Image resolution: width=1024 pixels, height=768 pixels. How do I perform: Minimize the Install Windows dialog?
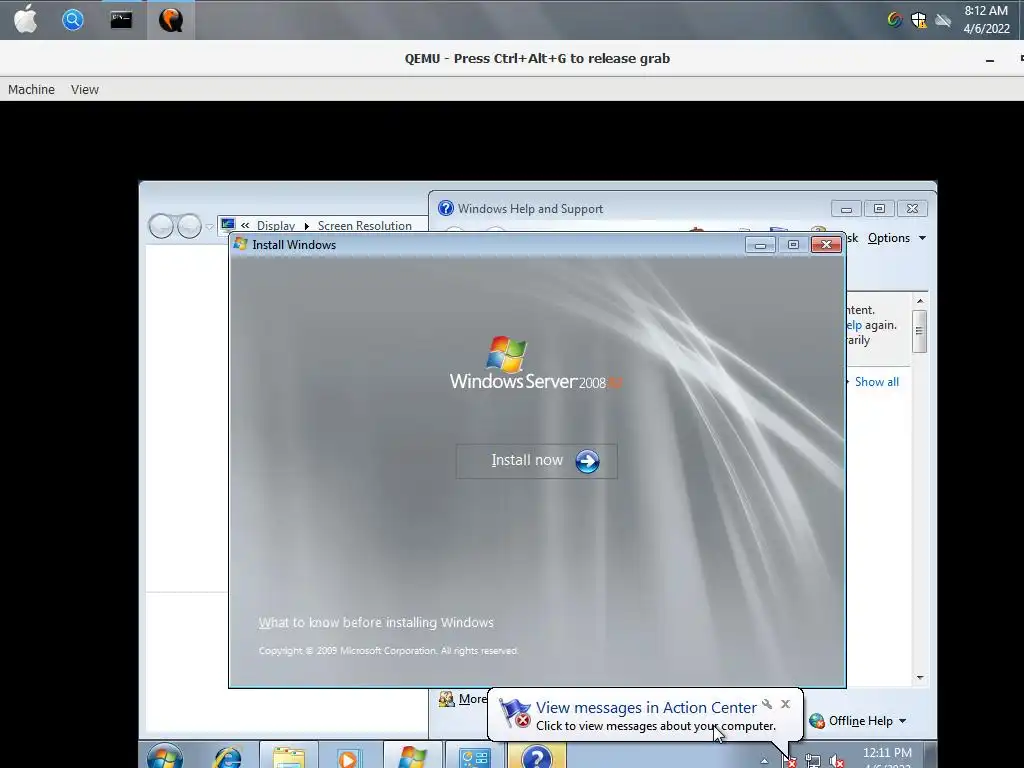(760, 245)
